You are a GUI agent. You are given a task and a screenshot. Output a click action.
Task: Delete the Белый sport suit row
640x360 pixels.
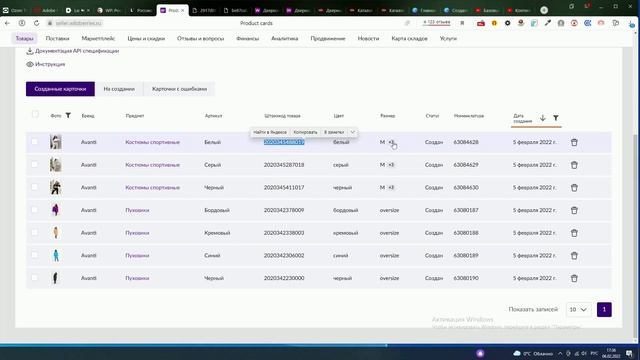coord(574,142)
